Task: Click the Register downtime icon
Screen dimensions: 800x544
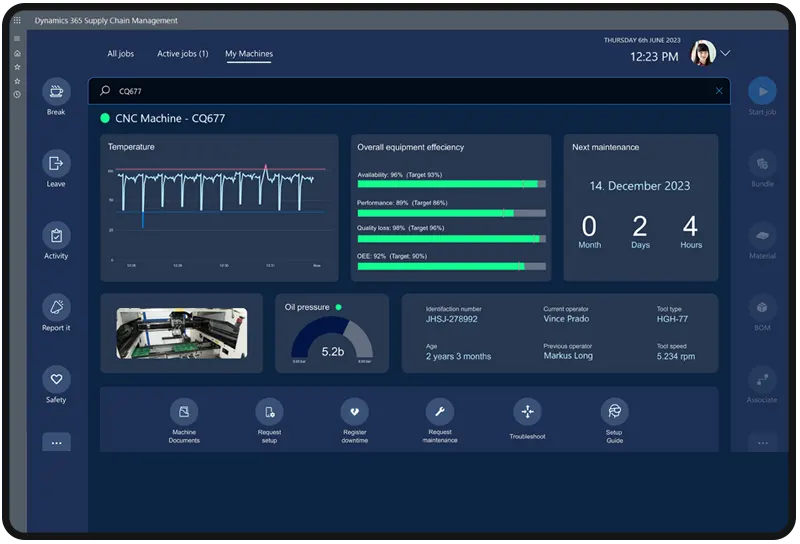Action: point(354,412)
